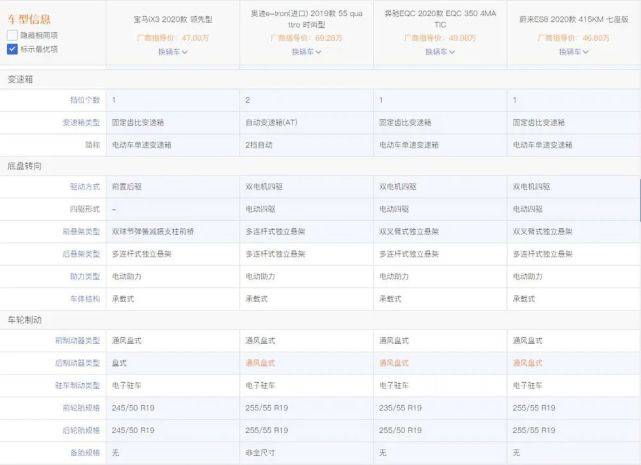Click the 驱动方式 row label
Viewport: 641px width, 465px height.
85,186
